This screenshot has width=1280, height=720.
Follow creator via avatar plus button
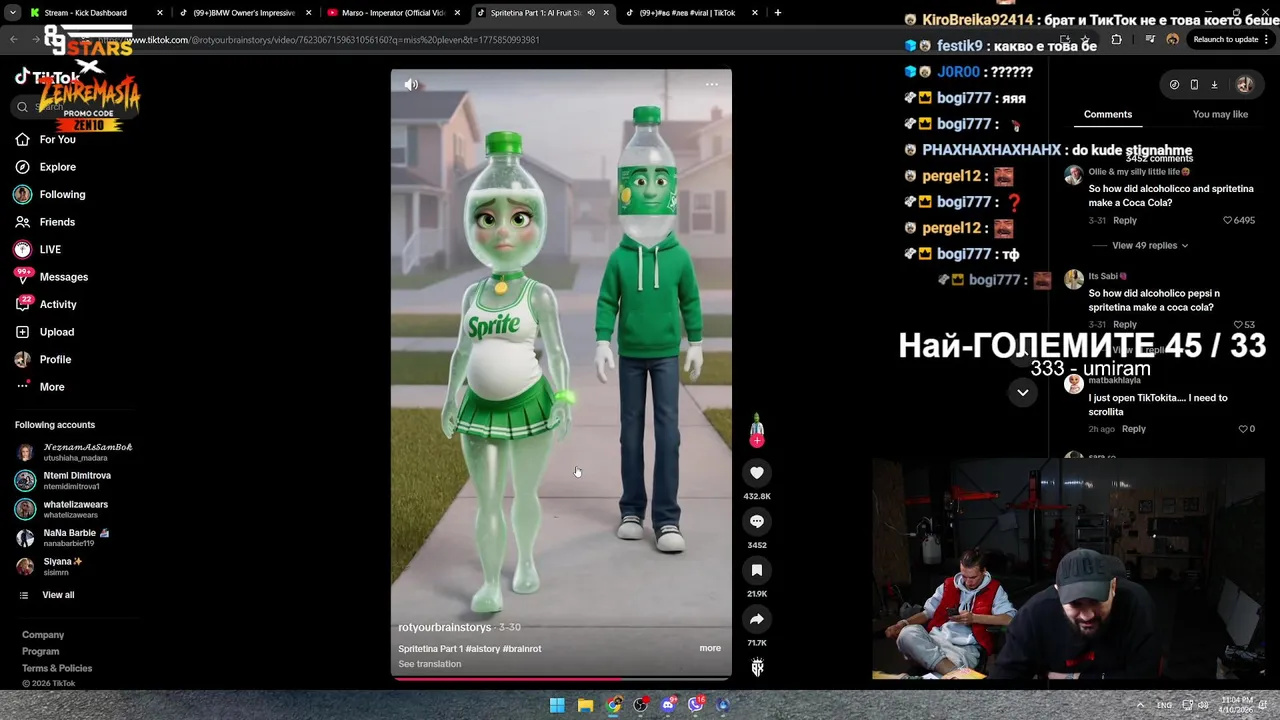757,440
